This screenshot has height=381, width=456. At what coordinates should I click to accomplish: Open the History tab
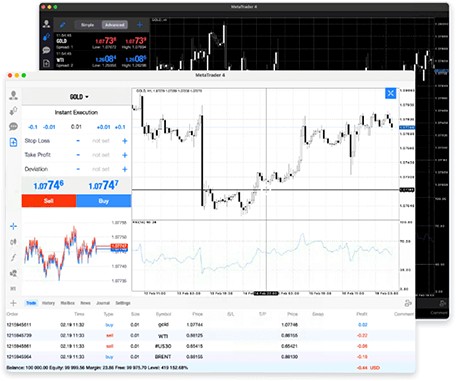pos(48,303)
